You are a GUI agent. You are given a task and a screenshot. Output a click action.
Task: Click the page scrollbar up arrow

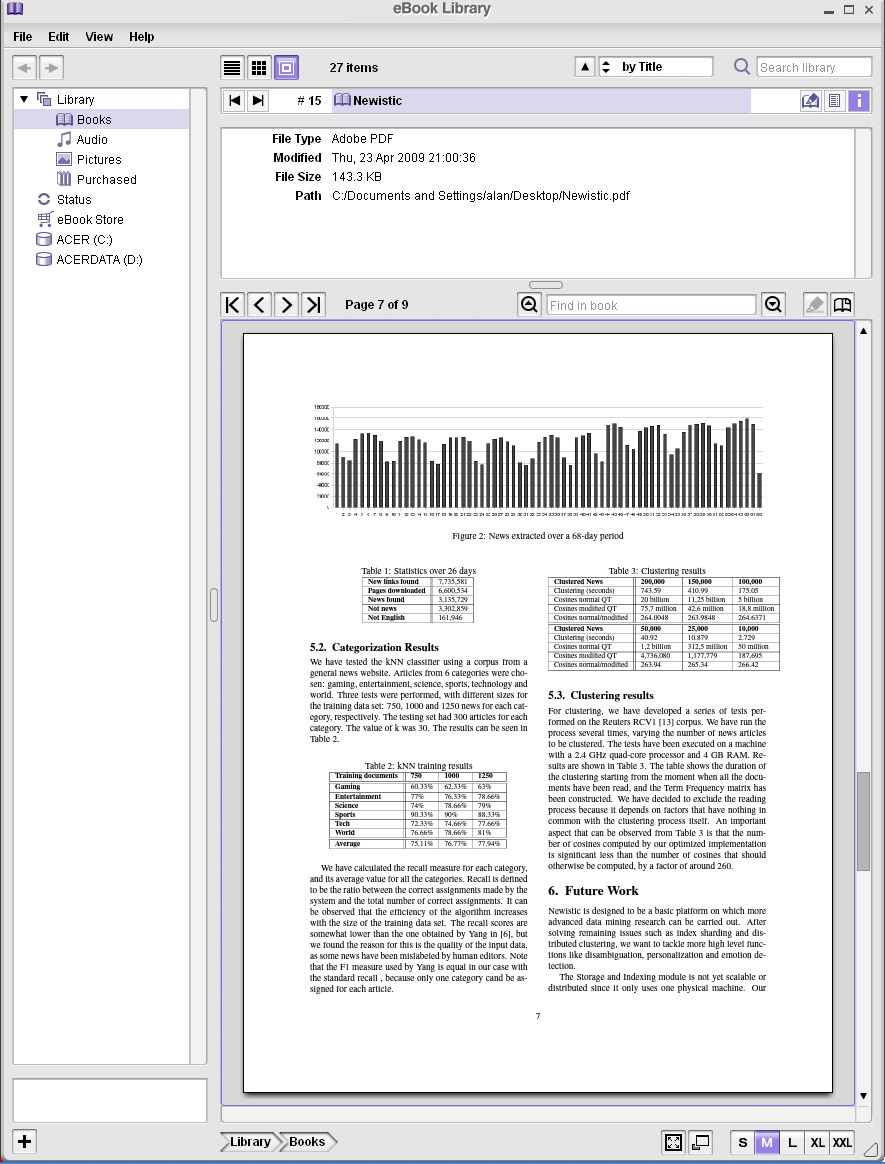point(863,331)
